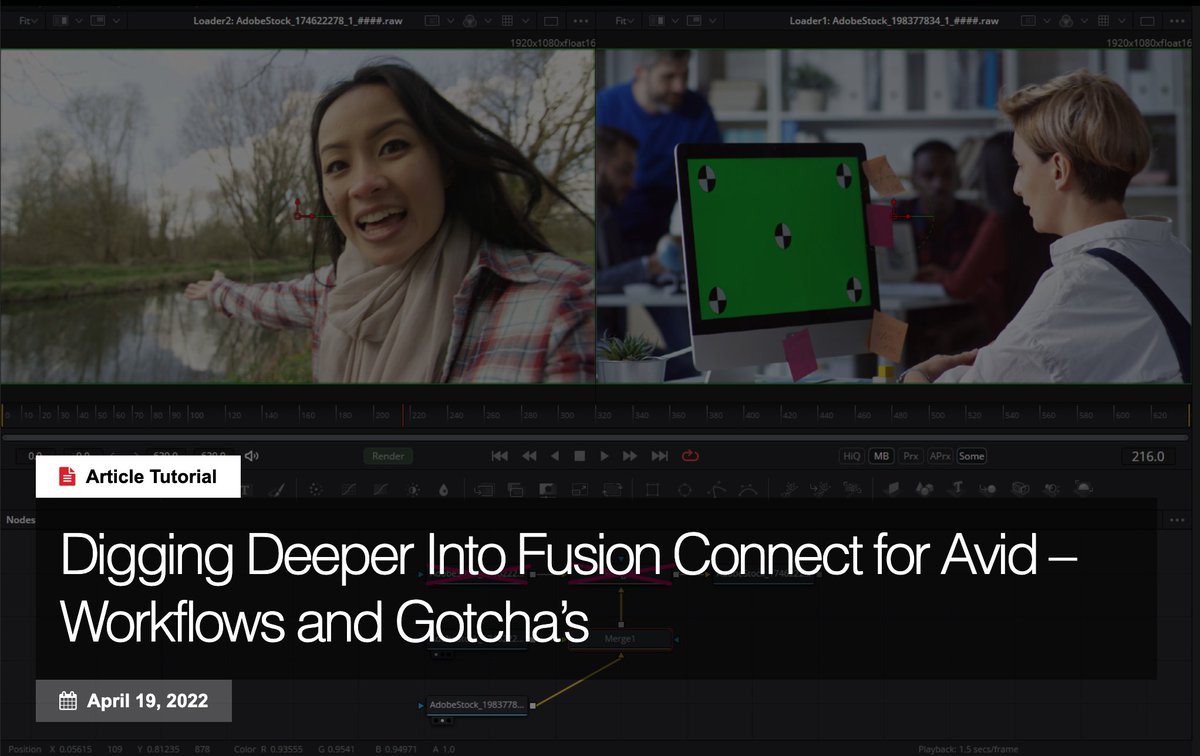Add a Blur drop-shaped tool from toolbar
The height and width of the screenshot is (756, 1200).
coord(444,489)
